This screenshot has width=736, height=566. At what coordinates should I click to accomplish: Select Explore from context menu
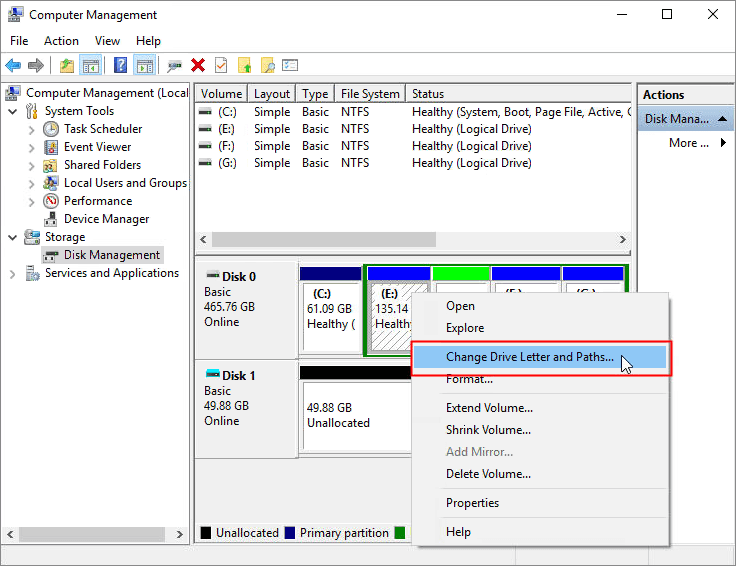click(x=540, y=328)
